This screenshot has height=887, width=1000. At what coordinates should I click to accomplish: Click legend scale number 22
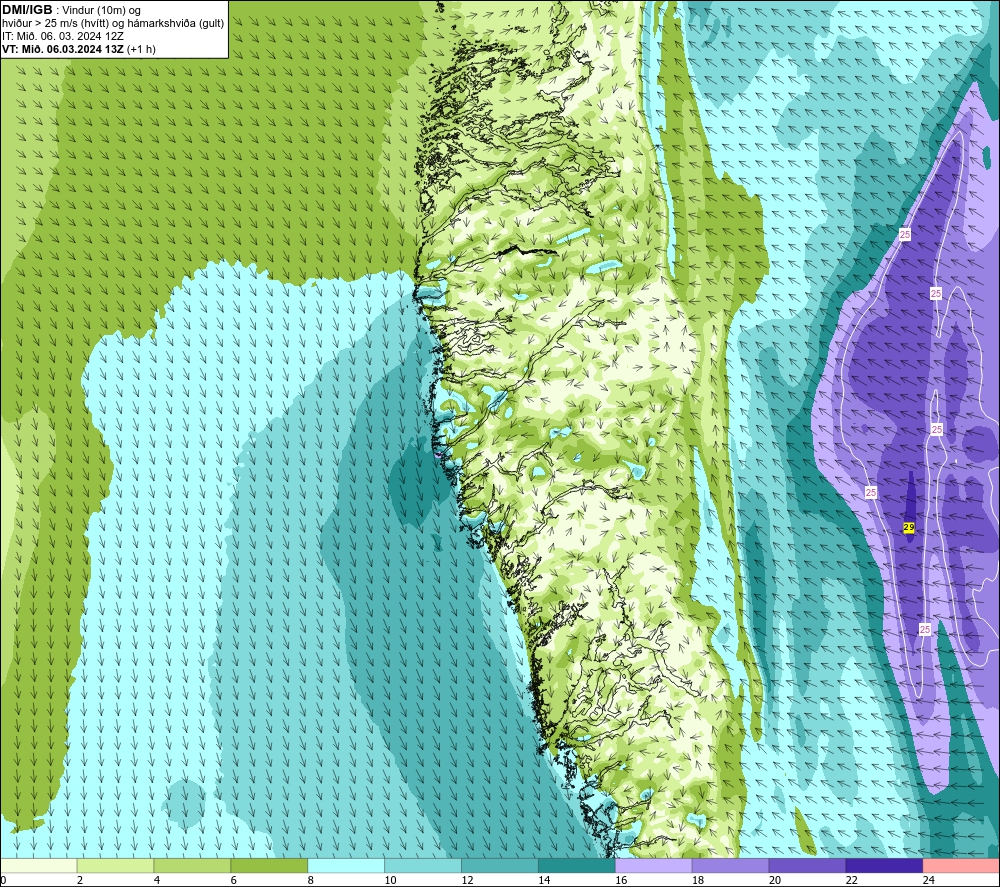tap(851, 880)
